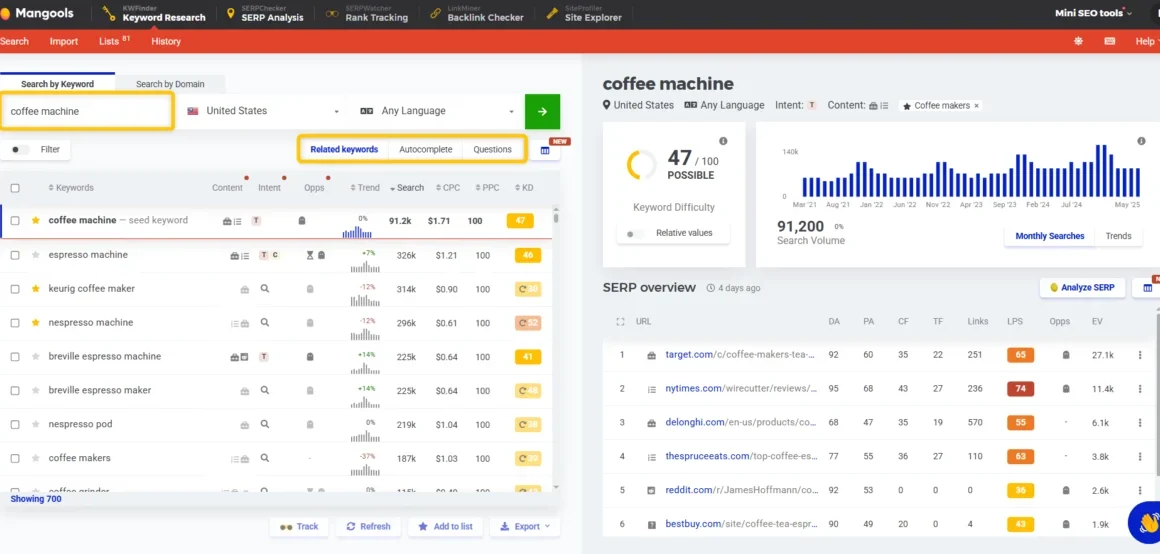Click search intent icon for keurig coffee maker

click(x=265, y=289)
